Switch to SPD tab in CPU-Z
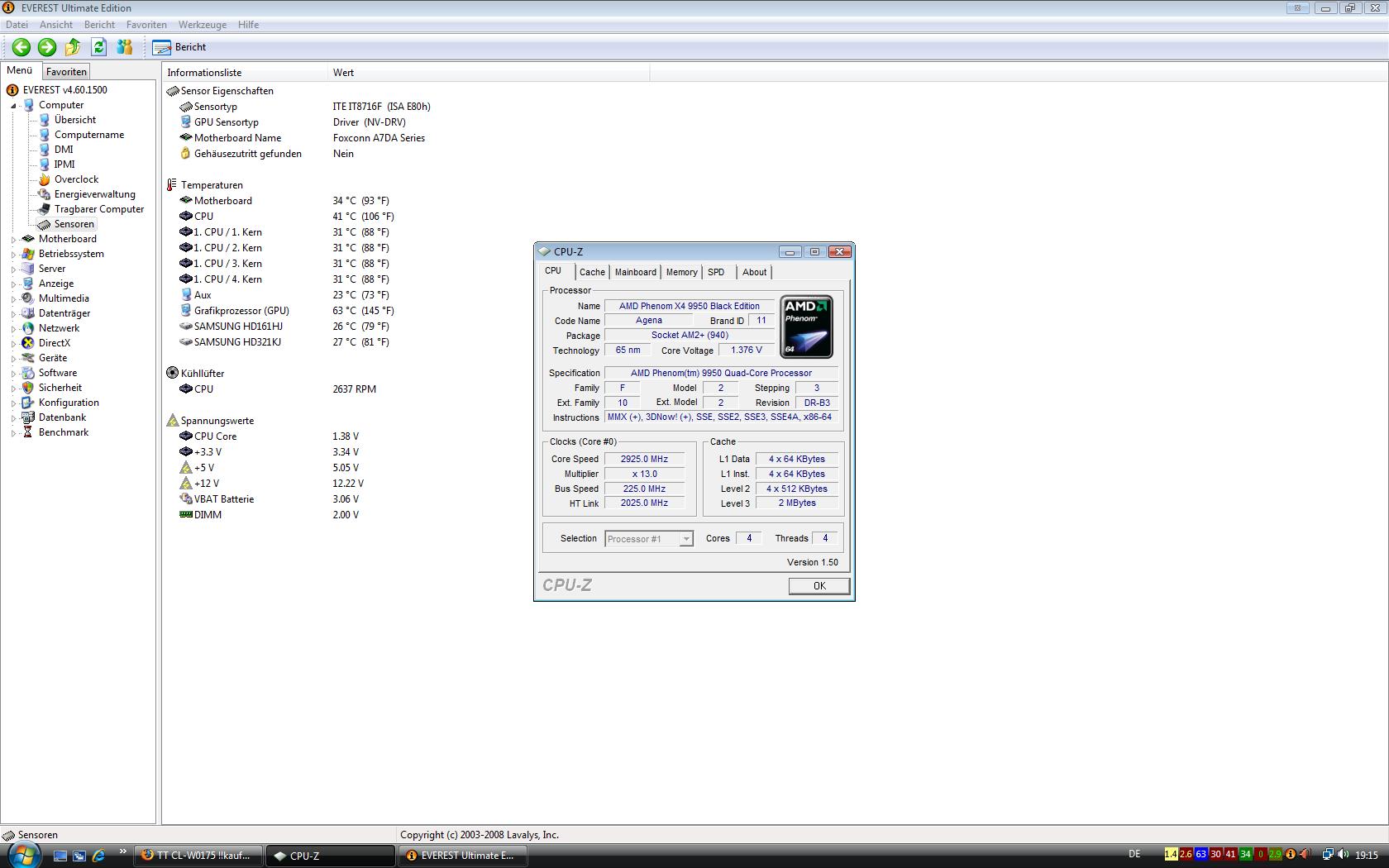This screenshot has width=1389, height=868. point(716,272)
